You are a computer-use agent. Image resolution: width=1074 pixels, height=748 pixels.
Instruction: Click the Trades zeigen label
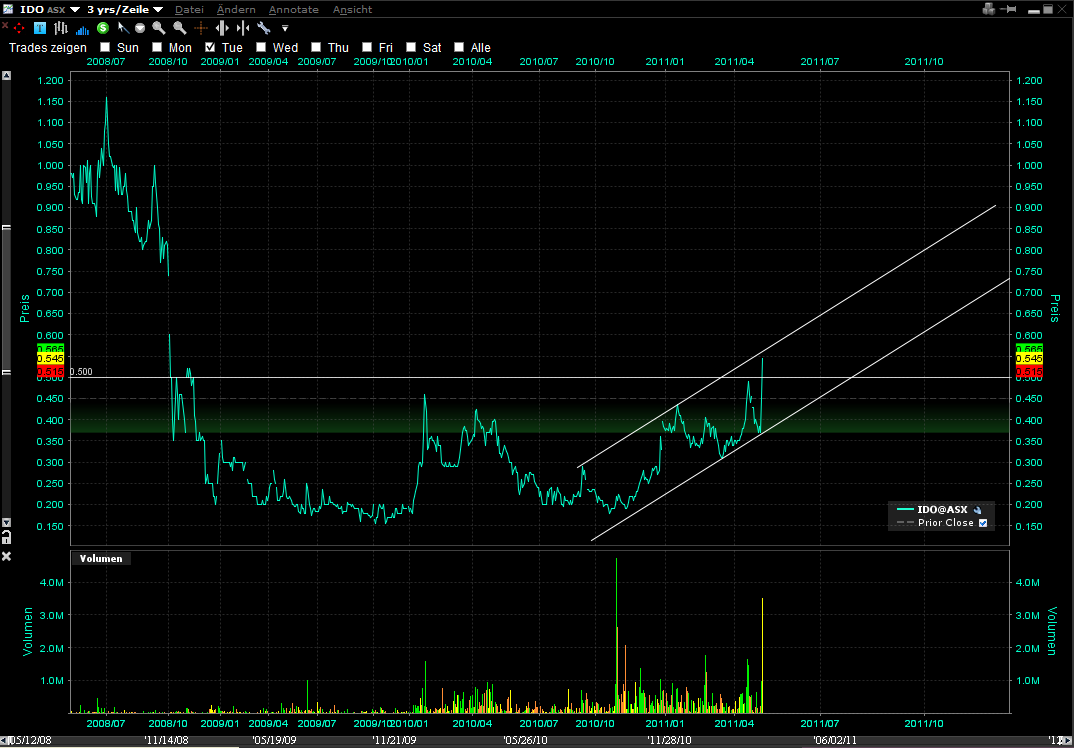click(x=48, y=48)
